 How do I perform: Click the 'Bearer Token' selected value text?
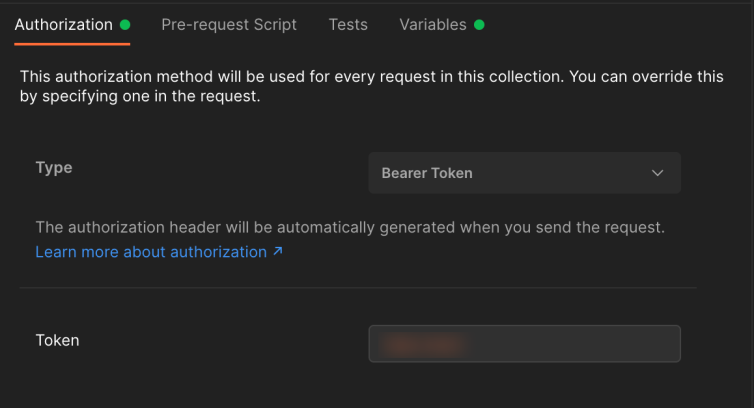point(427,173)
